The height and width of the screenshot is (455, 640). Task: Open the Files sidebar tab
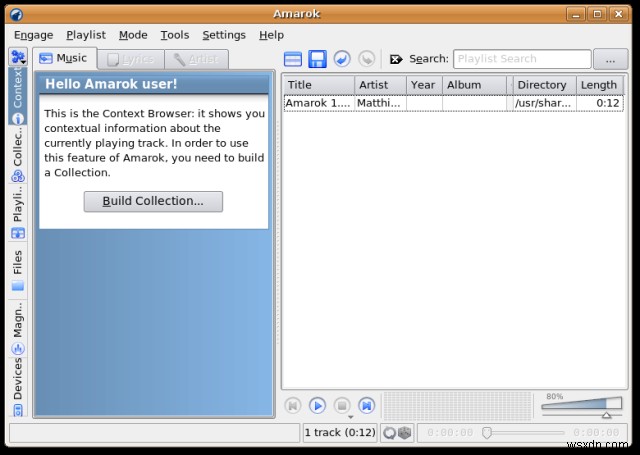pos(18,269)
